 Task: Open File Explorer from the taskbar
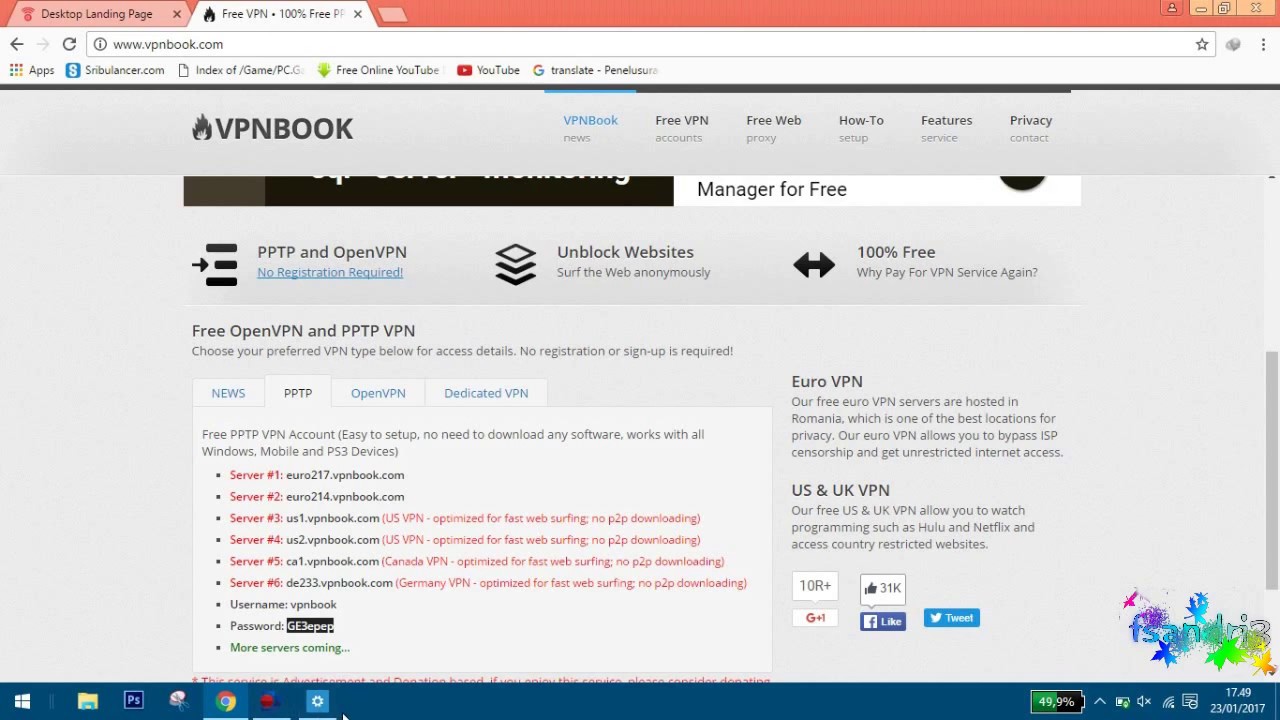[88, 701]
